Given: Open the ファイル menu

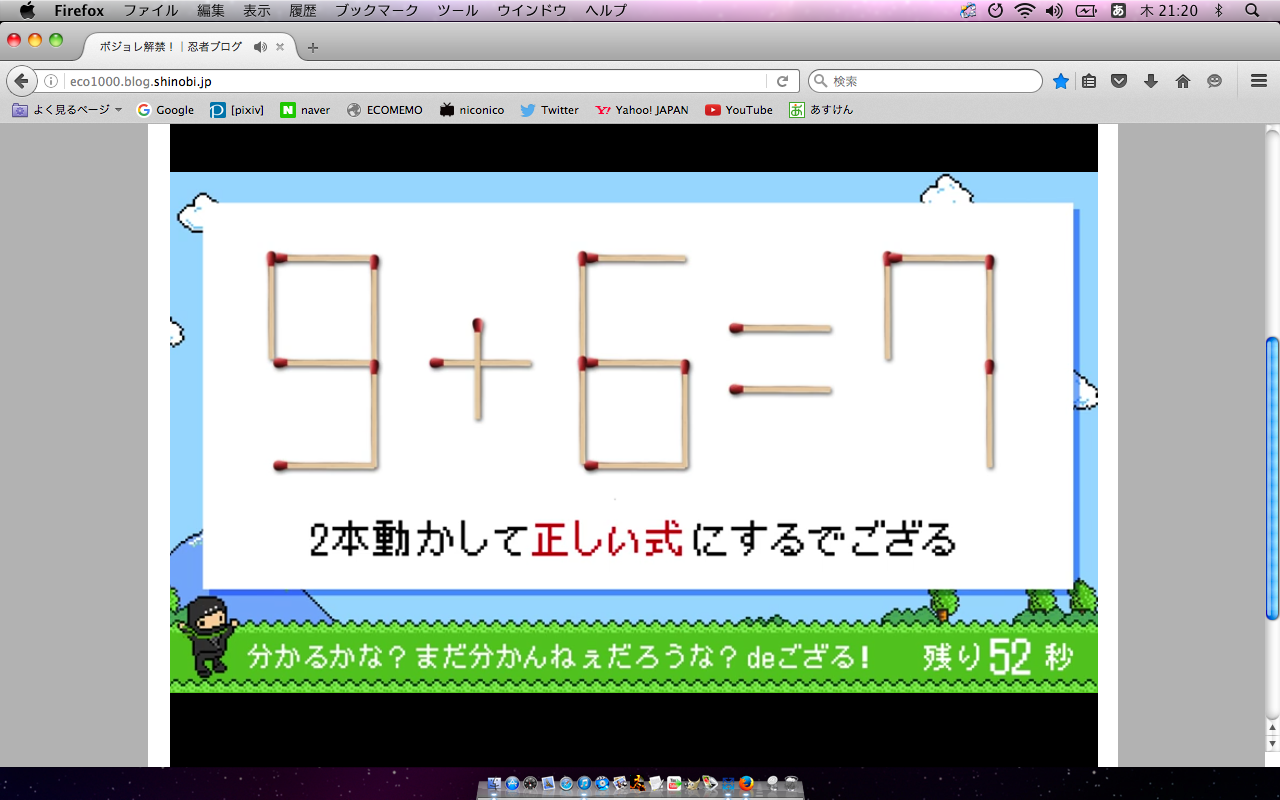Looking at the screenshot, I should pos(151,11).
